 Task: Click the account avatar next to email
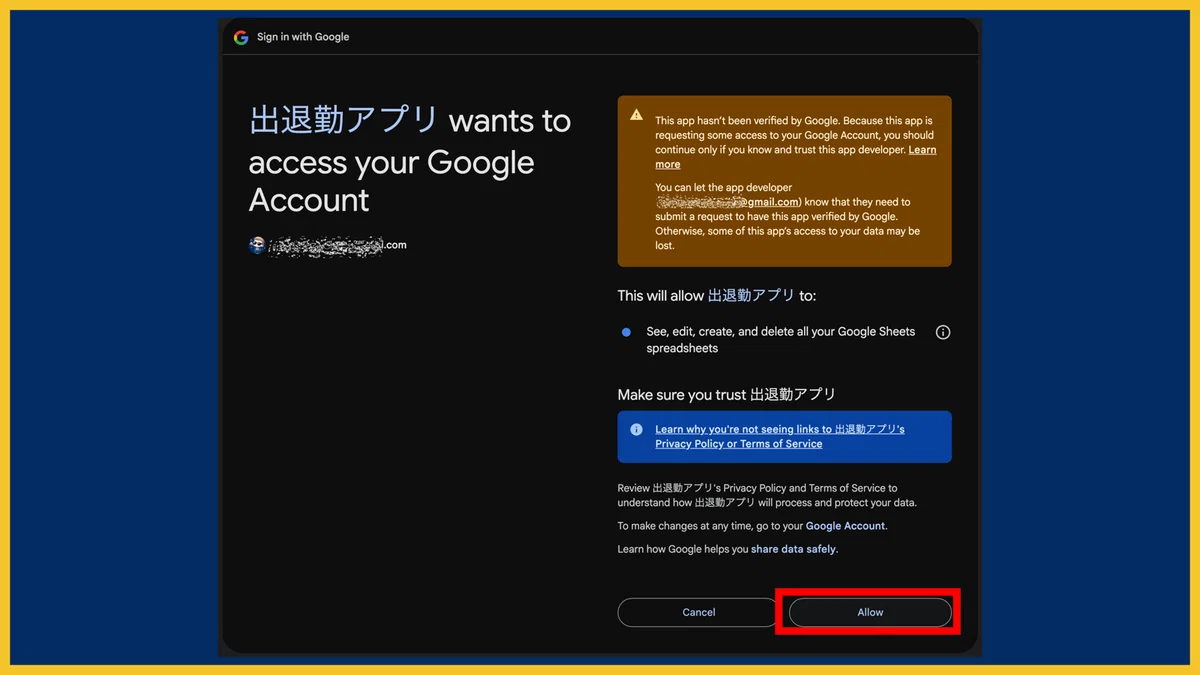tap(257, 245)
